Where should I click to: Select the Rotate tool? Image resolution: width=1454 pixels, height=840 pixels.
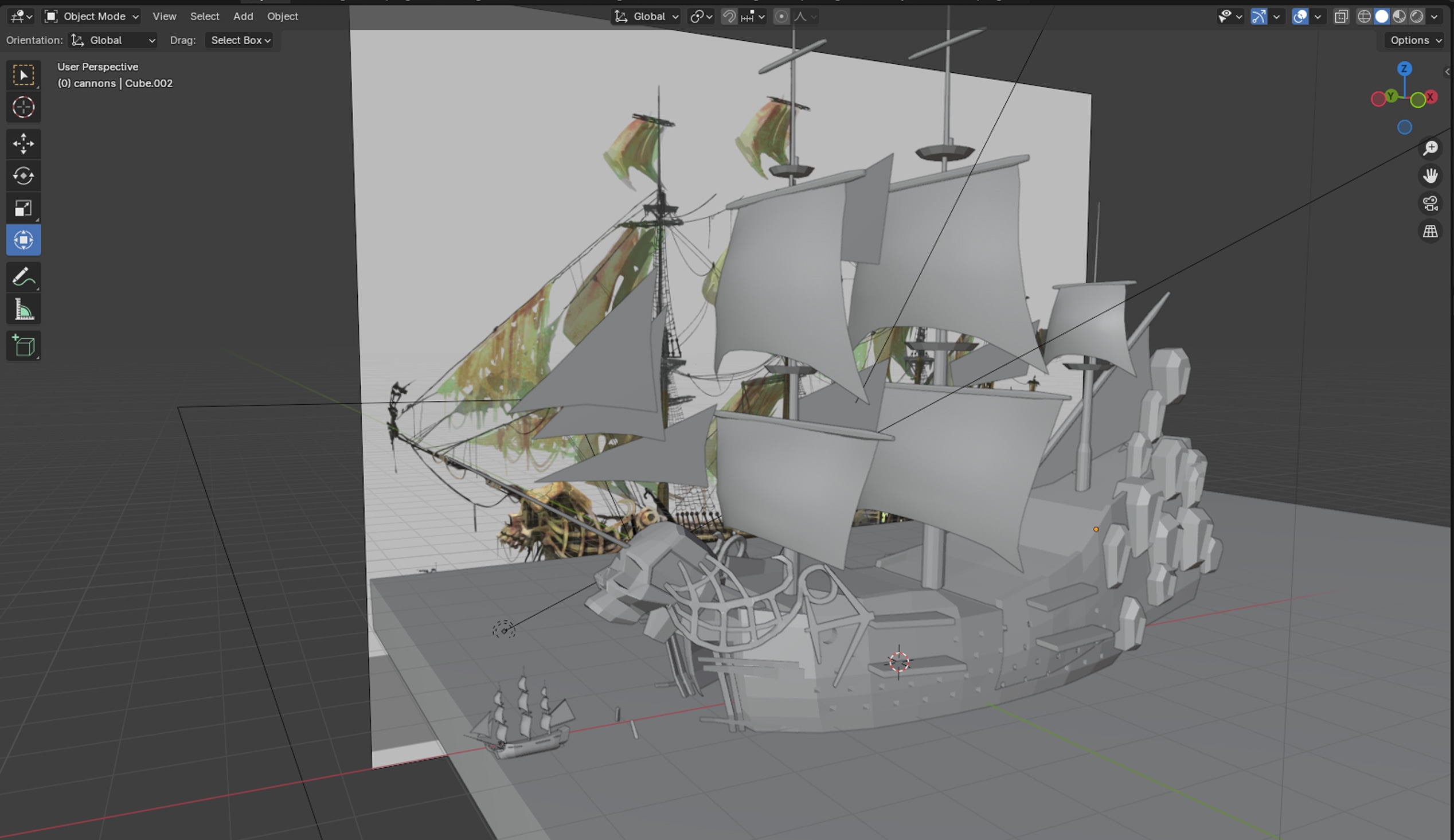(23, 176)
